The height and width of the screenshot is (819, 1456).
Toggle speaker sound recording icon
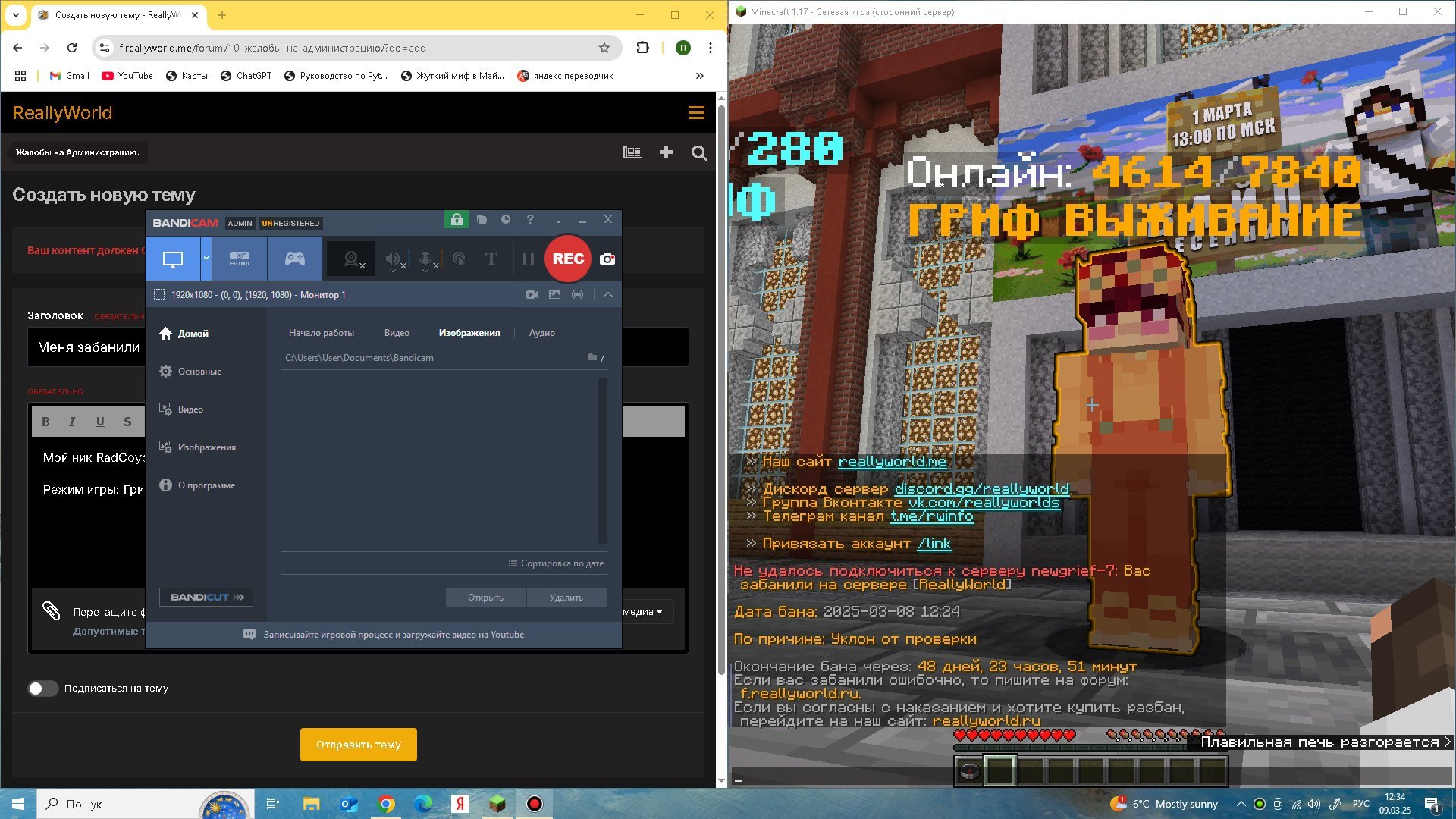click(x=394, y=259)
